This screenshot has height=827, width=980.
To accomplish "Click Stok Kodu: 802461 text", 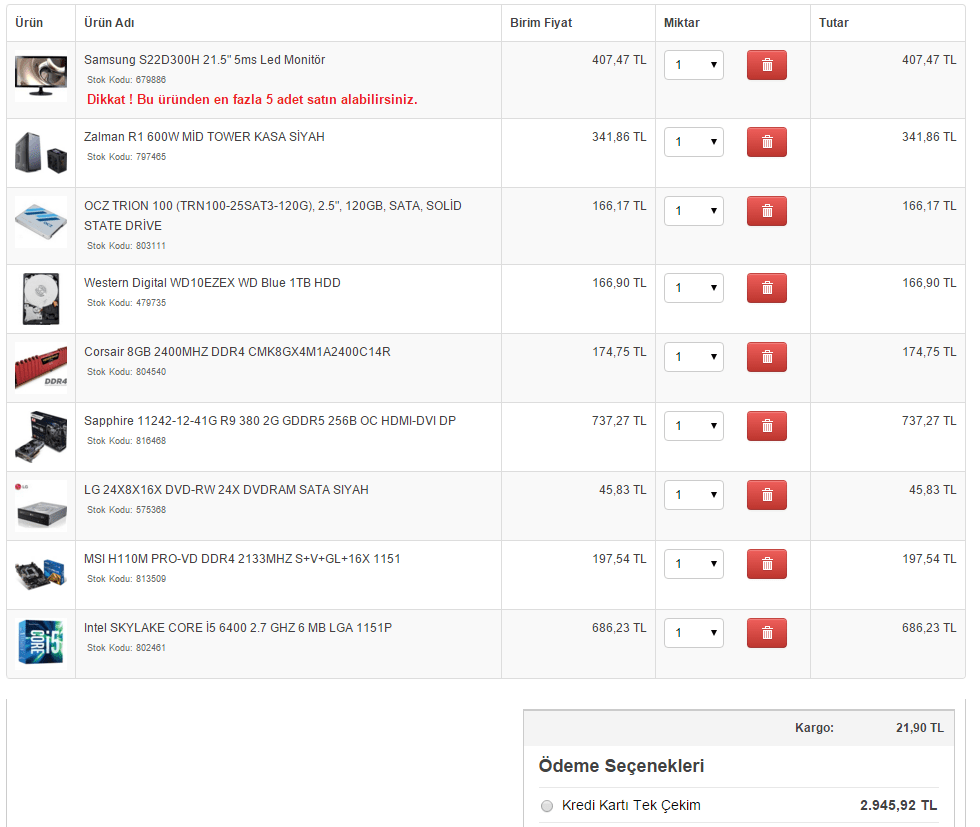I will tap(126, 648).
